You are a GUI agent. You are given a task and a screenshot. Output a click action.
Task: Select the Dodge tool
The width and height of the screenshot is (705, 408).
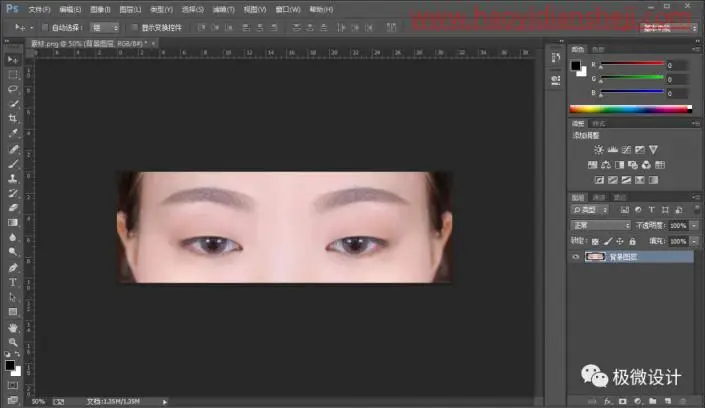tap(13, 252)
